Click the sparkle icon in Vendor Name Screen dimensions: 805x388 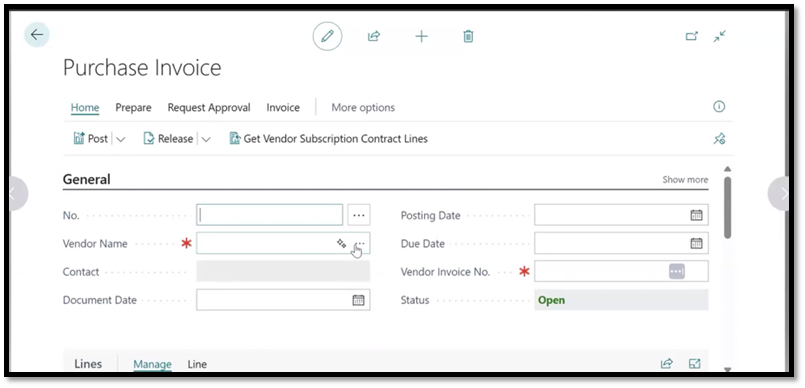click(x=341, y=243)
